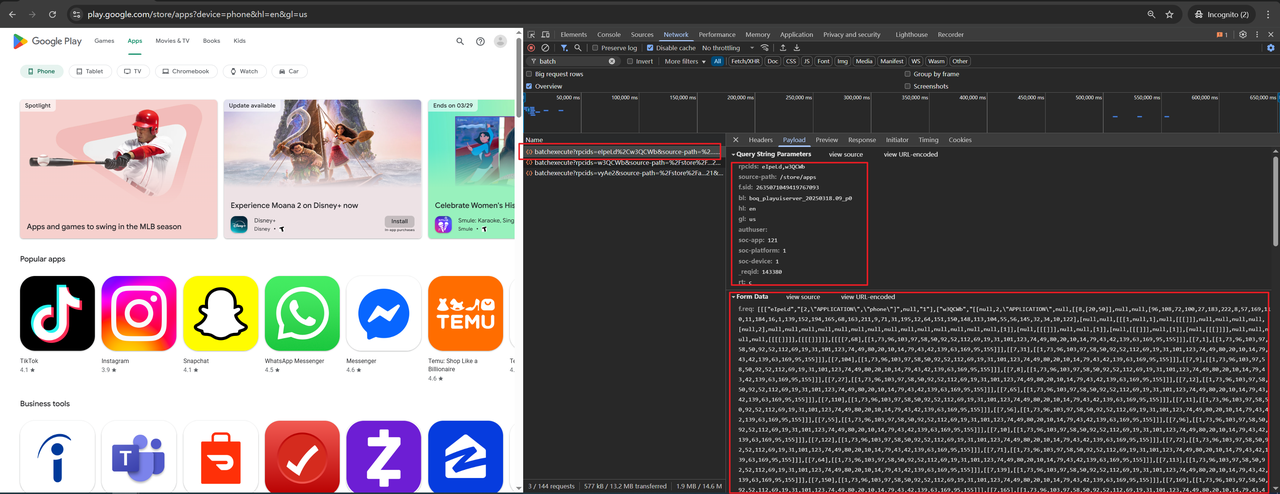Select the Chromebook device chip
The image size is (1280, 494).
coord(185,71)
